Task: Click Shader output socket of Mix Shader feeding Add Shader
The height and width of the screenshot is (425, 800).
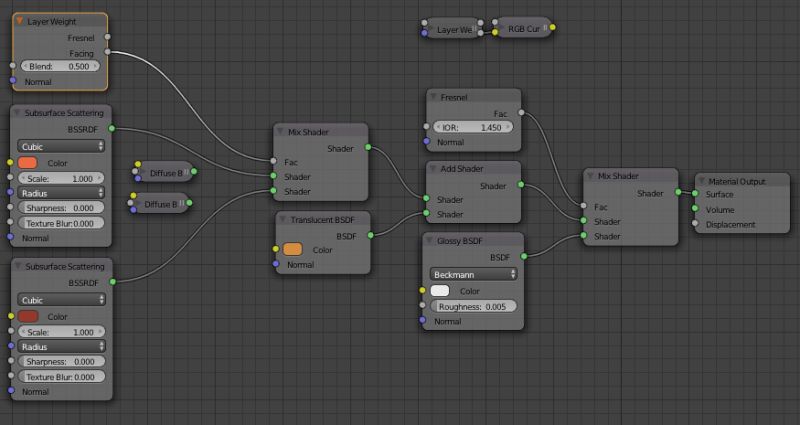Action: coord(368,147)
